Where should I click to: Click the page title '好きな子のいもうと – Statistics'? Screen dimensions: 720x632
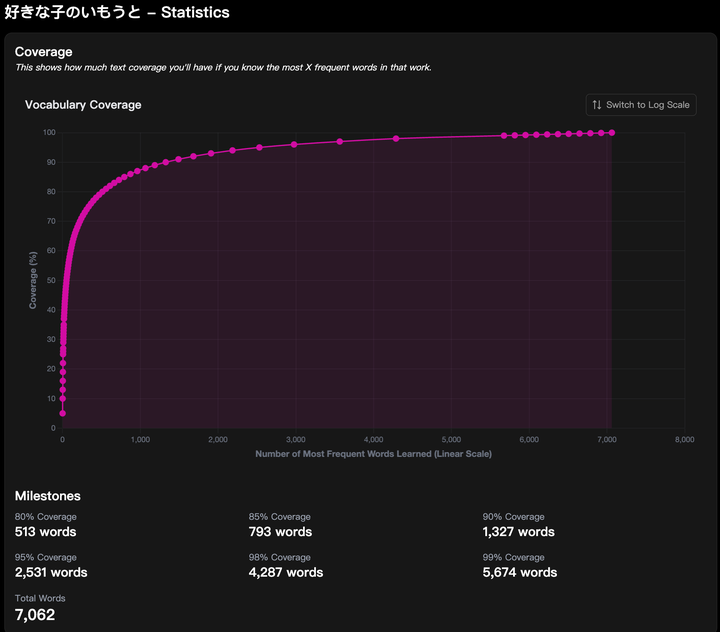point(117,12)
